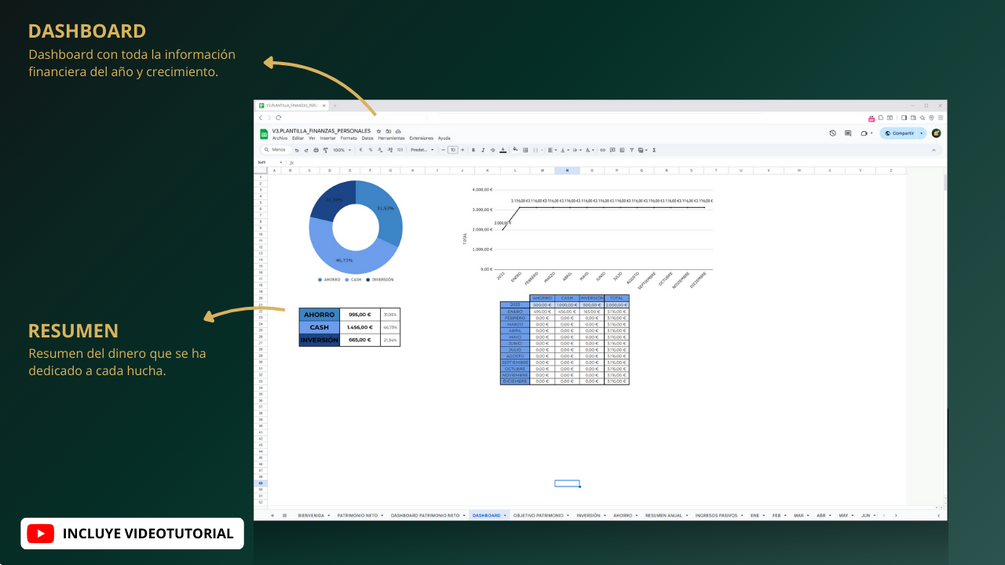The height and width of the screenshot is (565, 1005).
Task: Decrease font size with minus button
Action: tap(443, 150)
